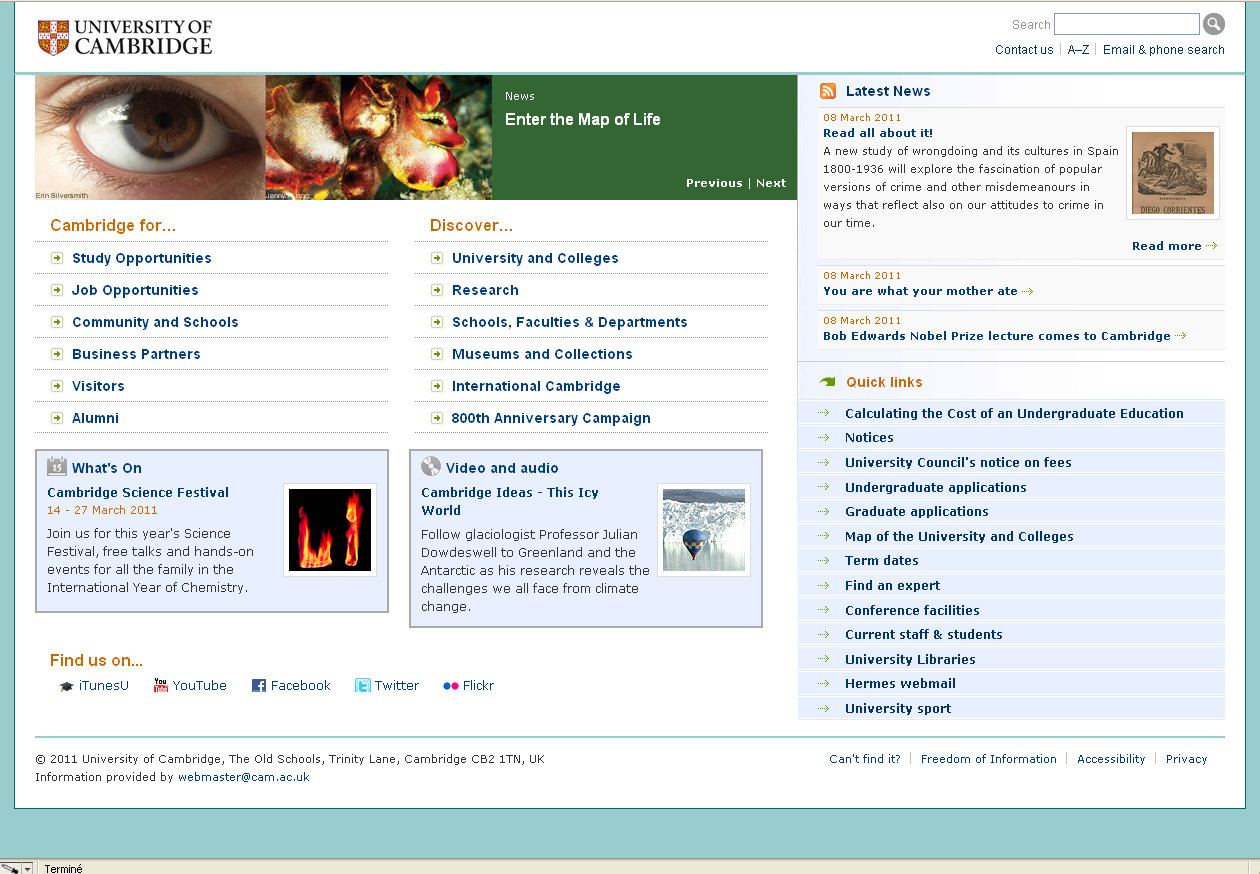Click in the Search text field
1260x874 pixels.
click(1127, 24)
